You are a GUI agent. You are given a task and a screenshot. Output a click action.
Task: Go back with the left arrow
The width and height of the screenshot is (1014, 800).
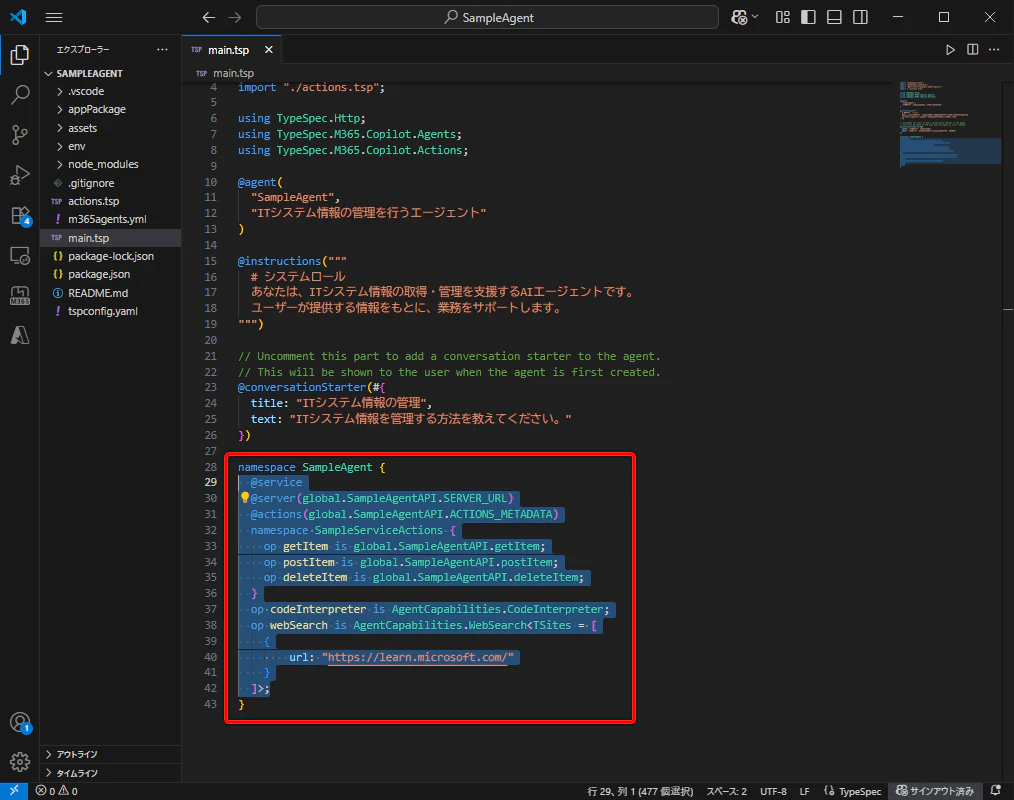click(x=208, y=17)
